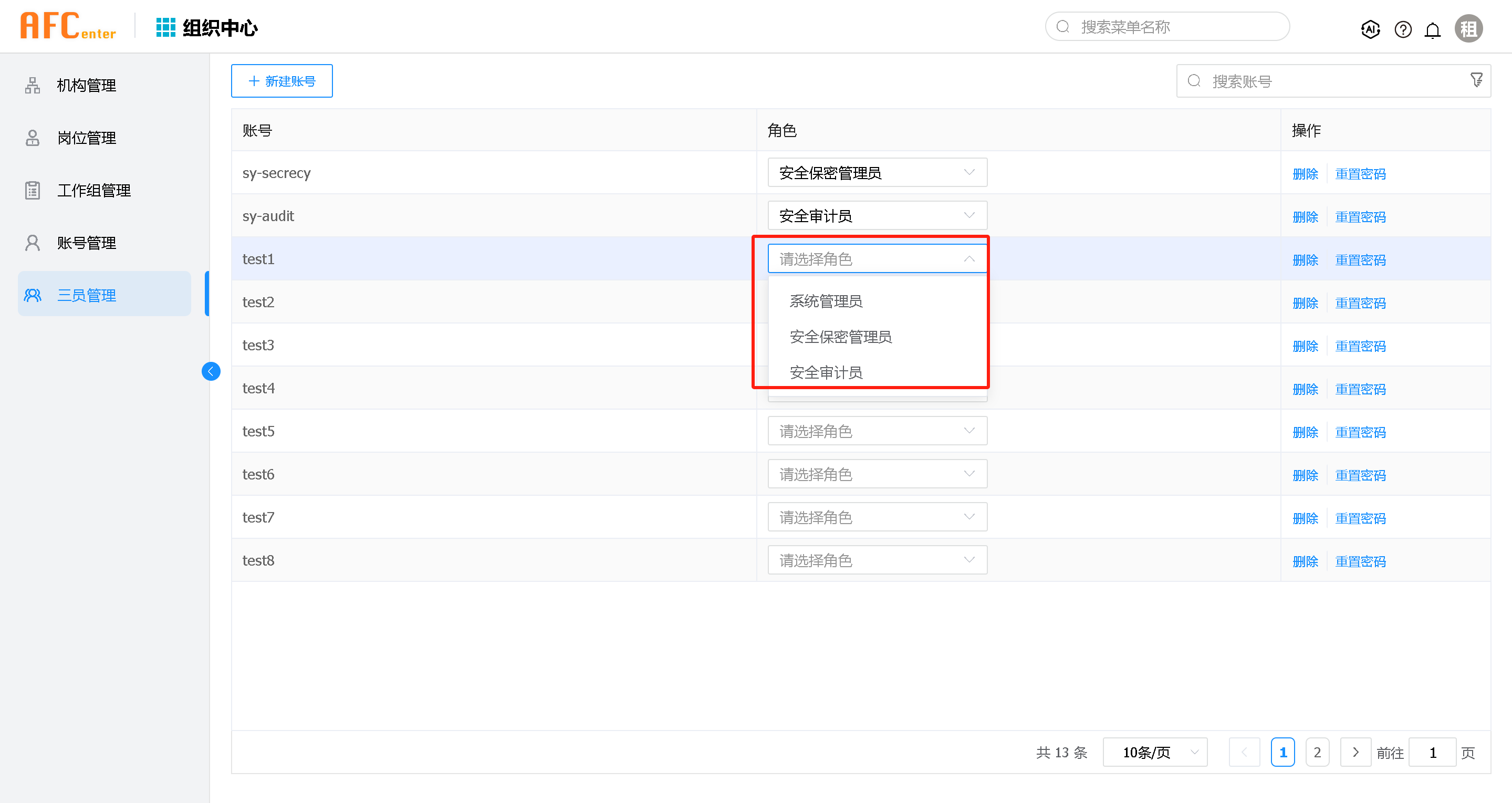Open 机构管理 in the sidebar
Image resolution: width=1512 pixels, height=803 pixels.
(86, 86)
